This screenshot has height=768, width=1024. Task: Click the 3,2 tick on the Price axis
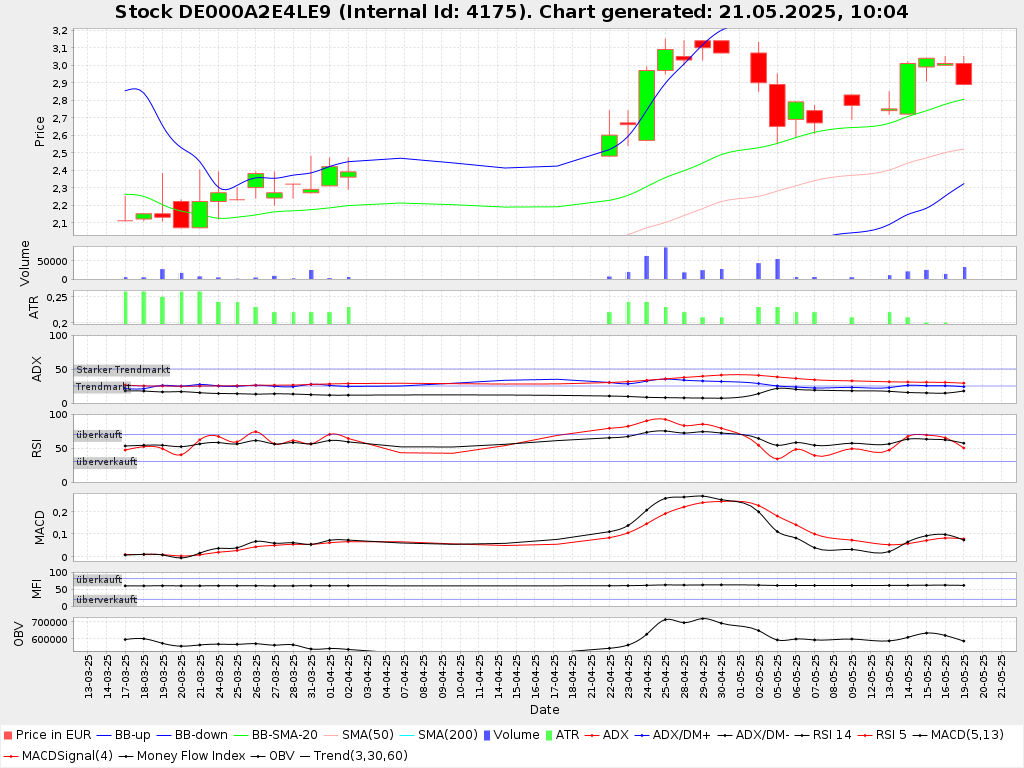pos(59,31)
